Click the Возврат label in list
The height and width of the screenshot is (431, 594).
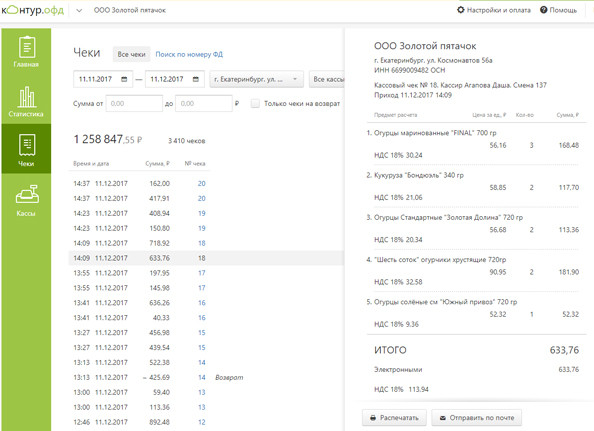[x=229, y=378]
